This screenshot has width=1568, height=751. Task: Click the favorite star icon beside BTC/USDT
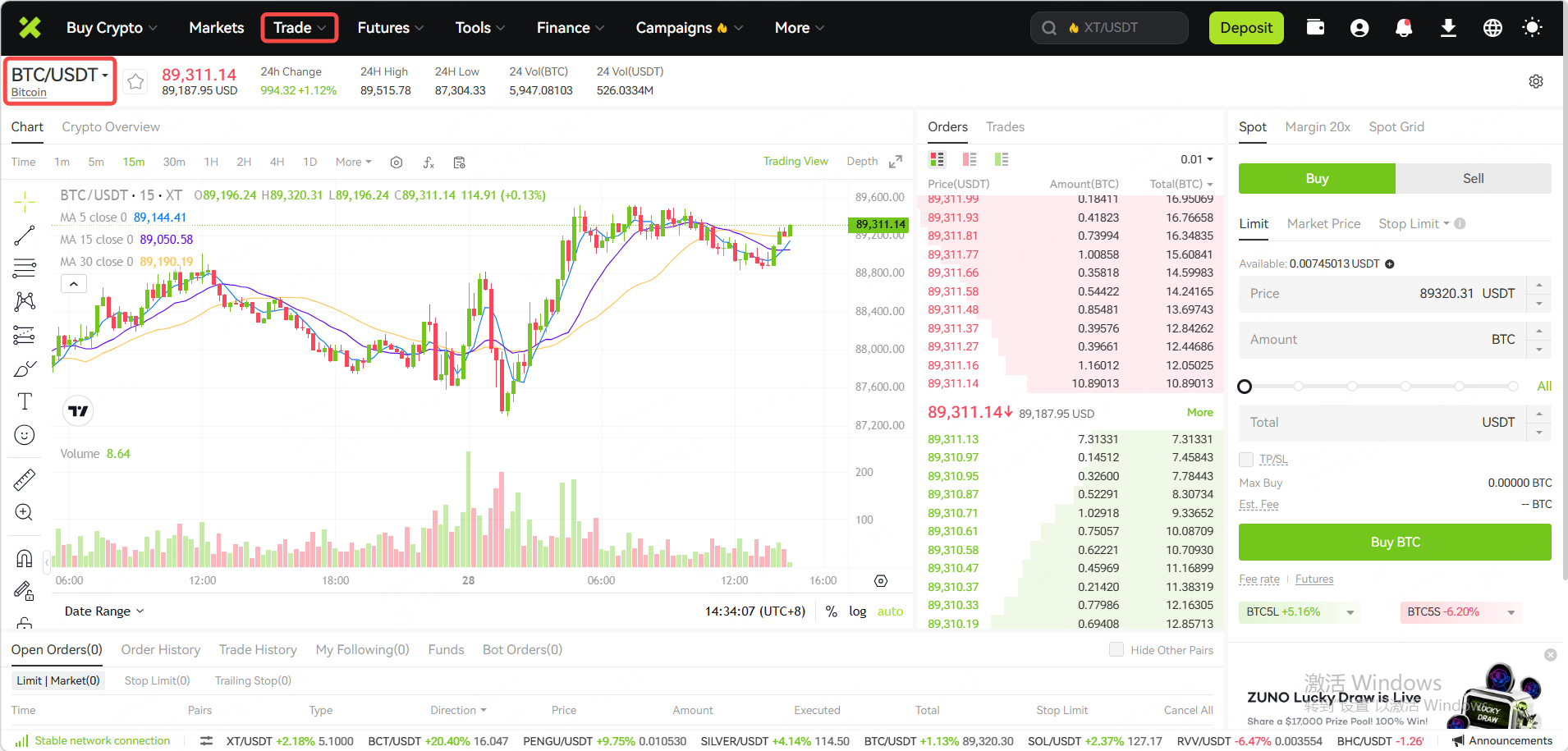pyautogui.click(x=135, y=81)
